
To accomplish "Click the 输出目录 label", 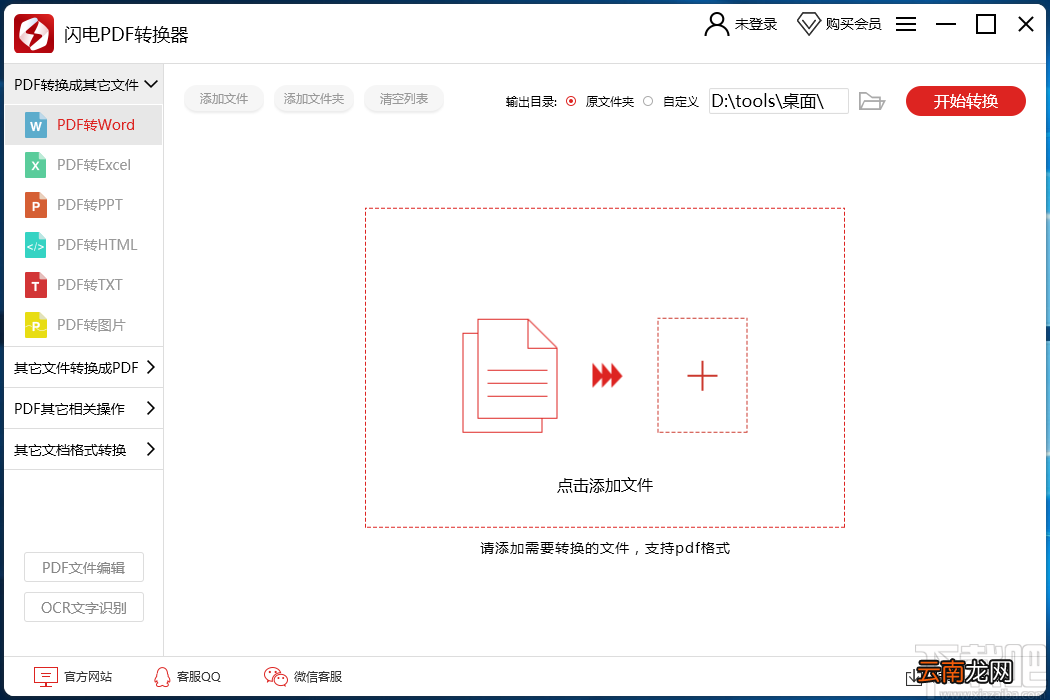I will [x=531, y=102].
